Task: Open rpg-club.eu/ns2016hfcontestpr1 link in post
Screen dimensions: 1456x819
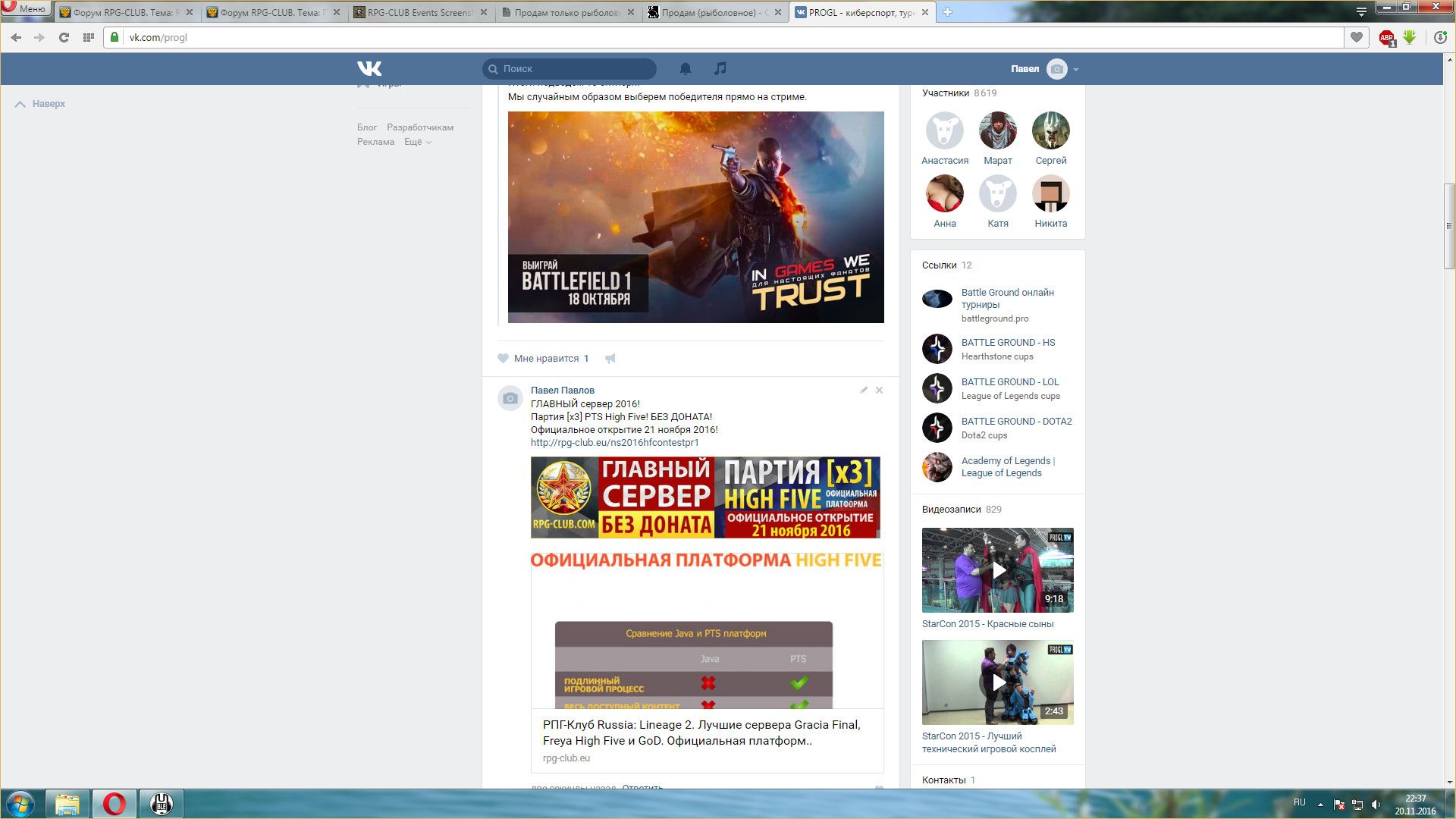Action: click(x=615, y=442)
